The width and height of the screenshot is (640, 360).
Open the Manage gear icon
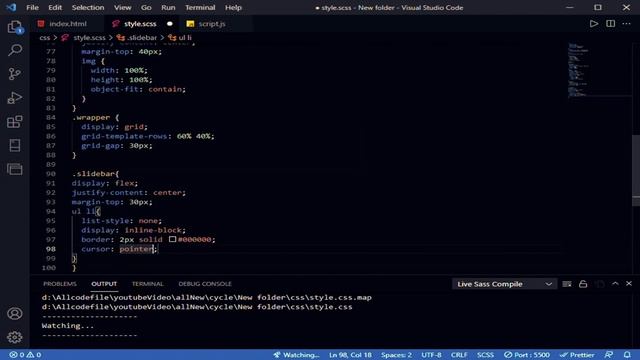click(x=15, y=337)
